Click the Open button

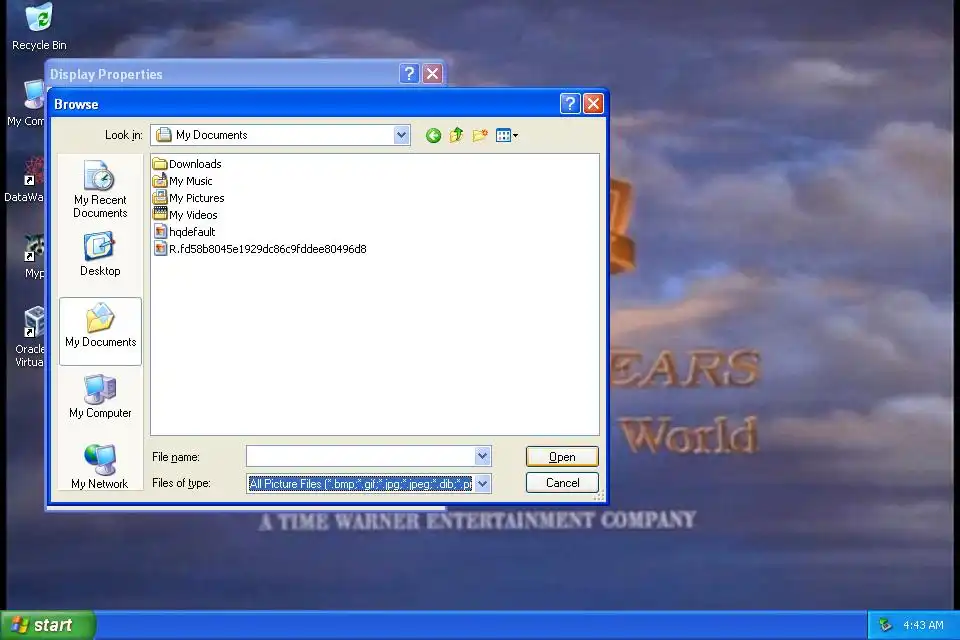tap(562, 457)
